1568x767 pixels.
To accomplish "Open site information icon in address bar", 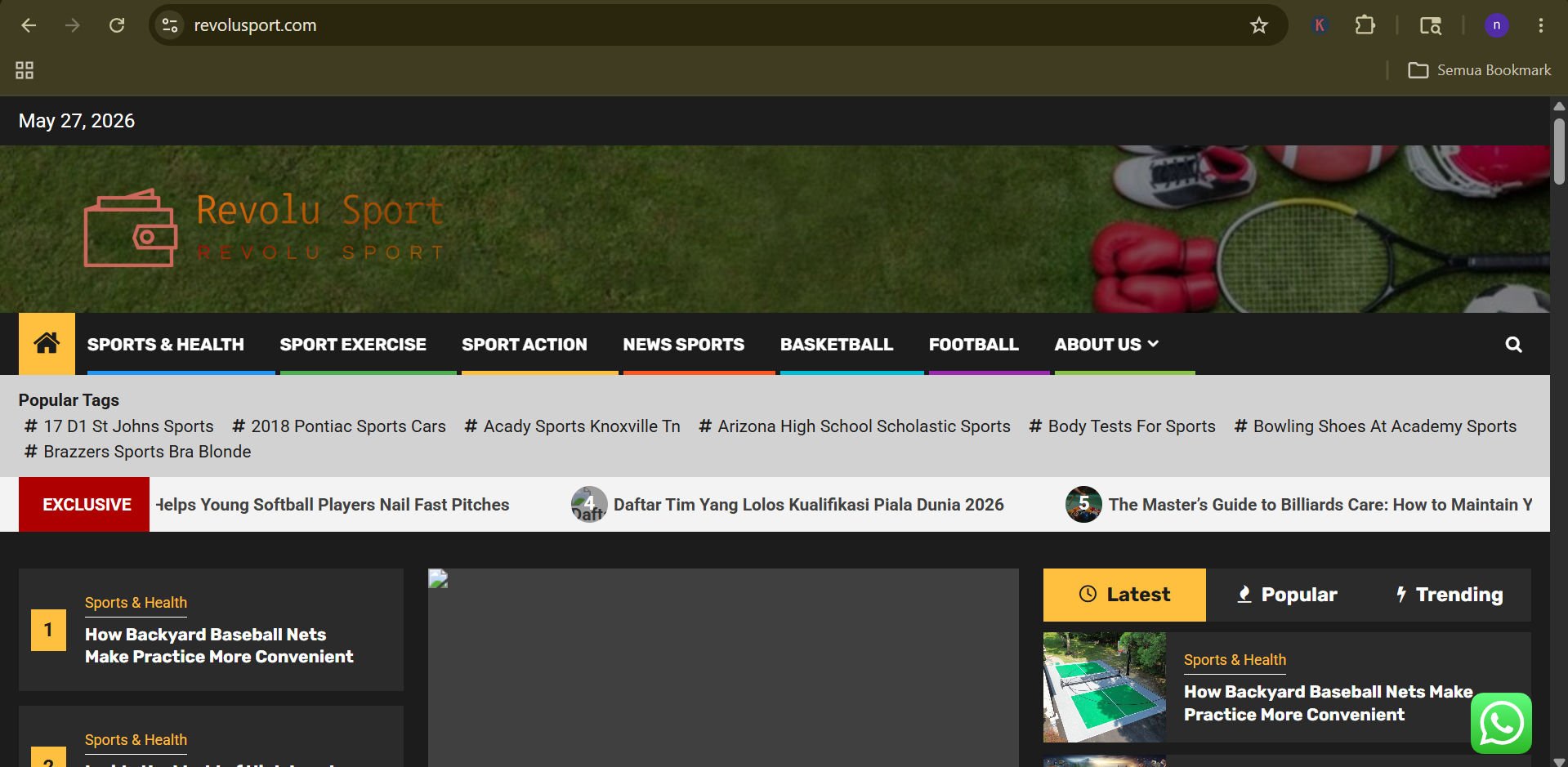I will pyautogui.click(x=170, y=25).
